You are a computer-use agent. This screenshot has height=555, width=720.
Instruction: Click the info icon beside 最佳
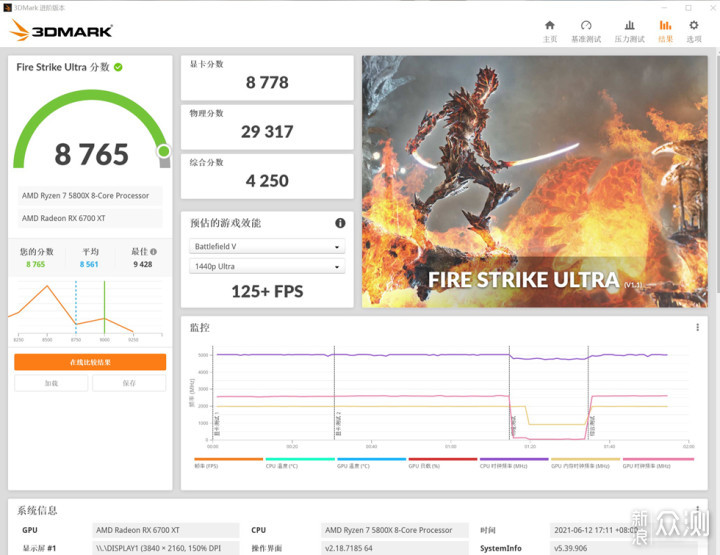153,252
